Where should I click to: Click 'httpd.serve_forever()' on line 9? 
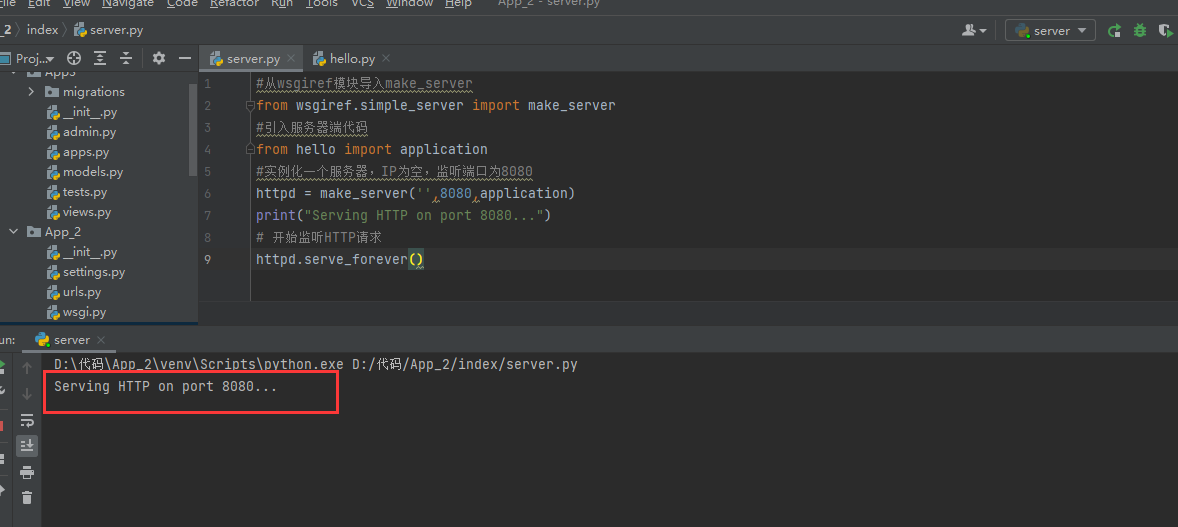coord(340,259)
